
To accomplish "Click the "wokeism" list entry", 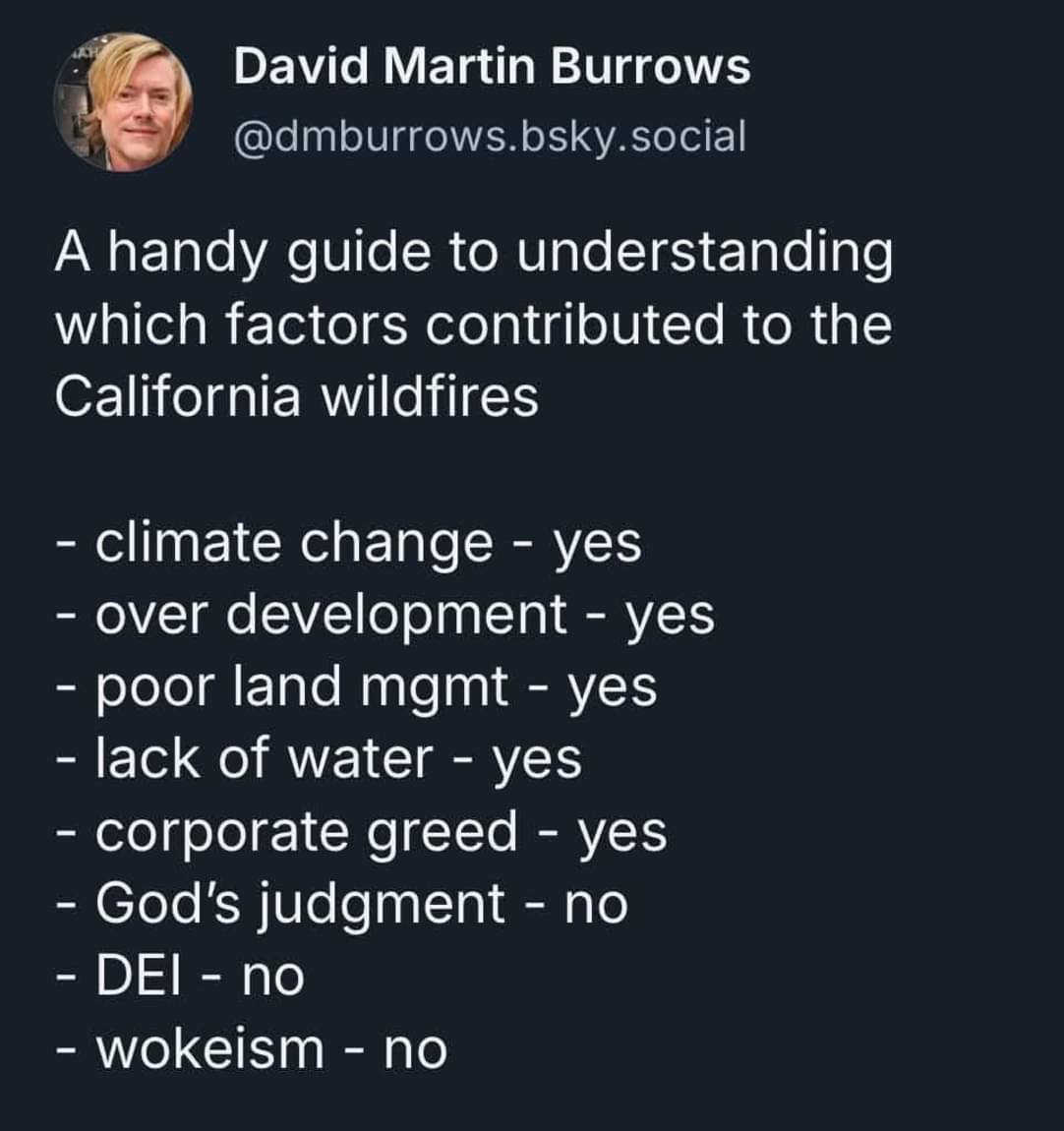I will [x=209, y=1047].
